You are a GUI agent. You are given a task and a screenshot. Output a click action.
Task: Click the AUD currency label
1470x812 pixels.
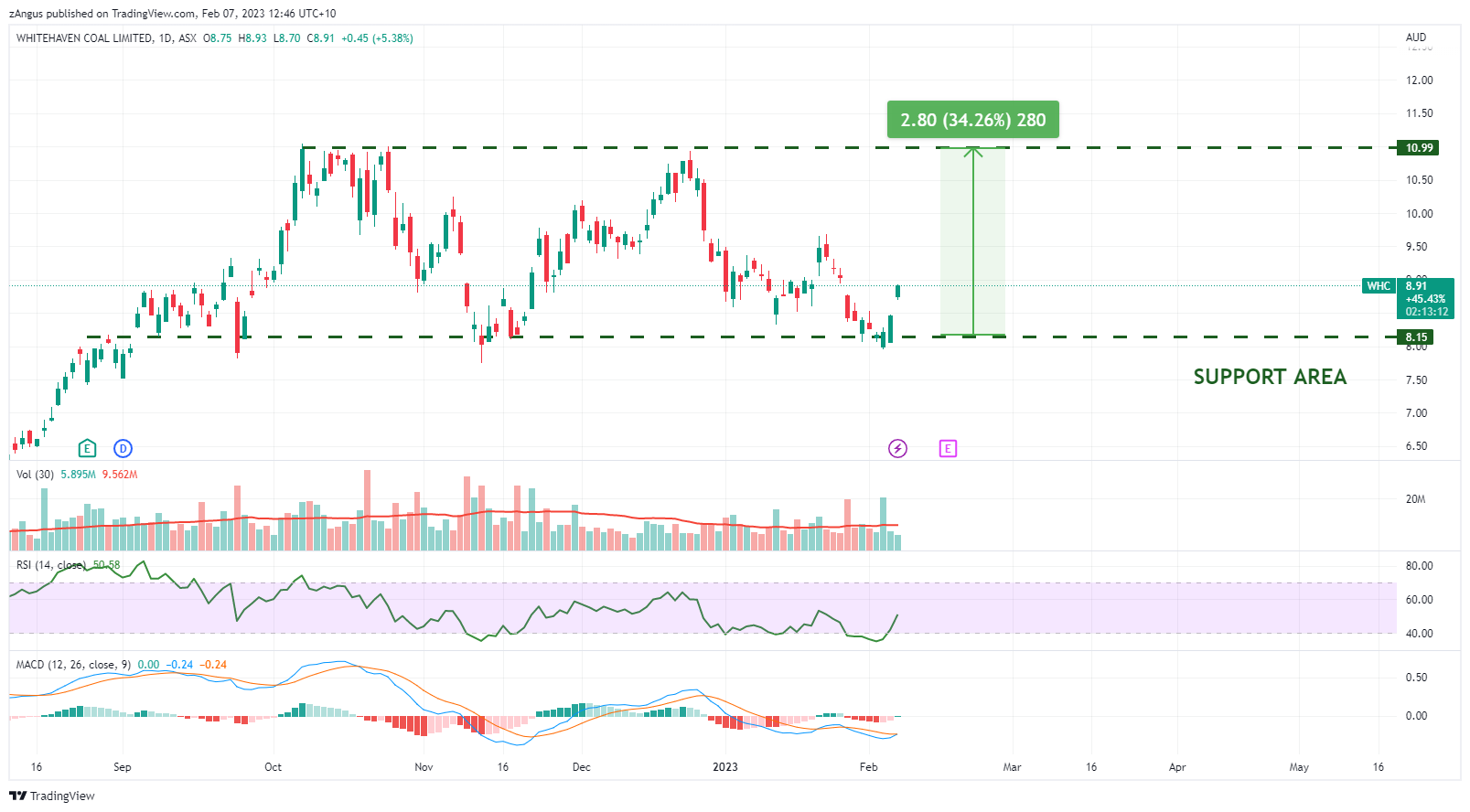1416,37
